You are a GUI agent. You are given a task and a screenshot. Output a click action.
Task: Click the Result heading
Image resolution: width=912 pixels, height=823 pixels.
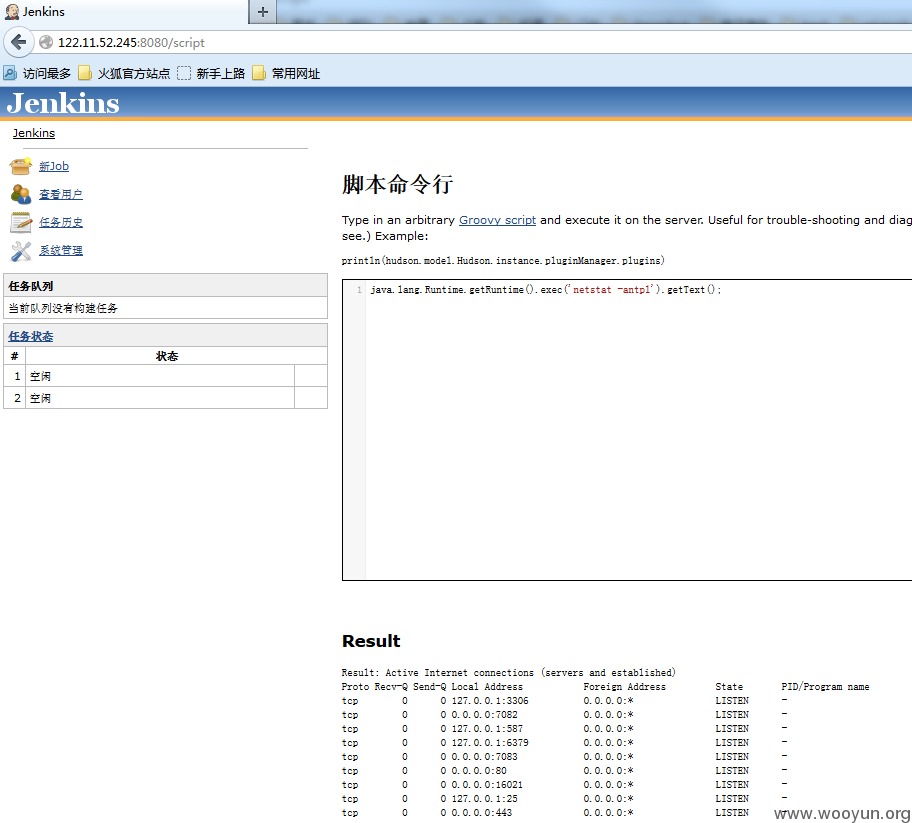(x=371, y=641)
